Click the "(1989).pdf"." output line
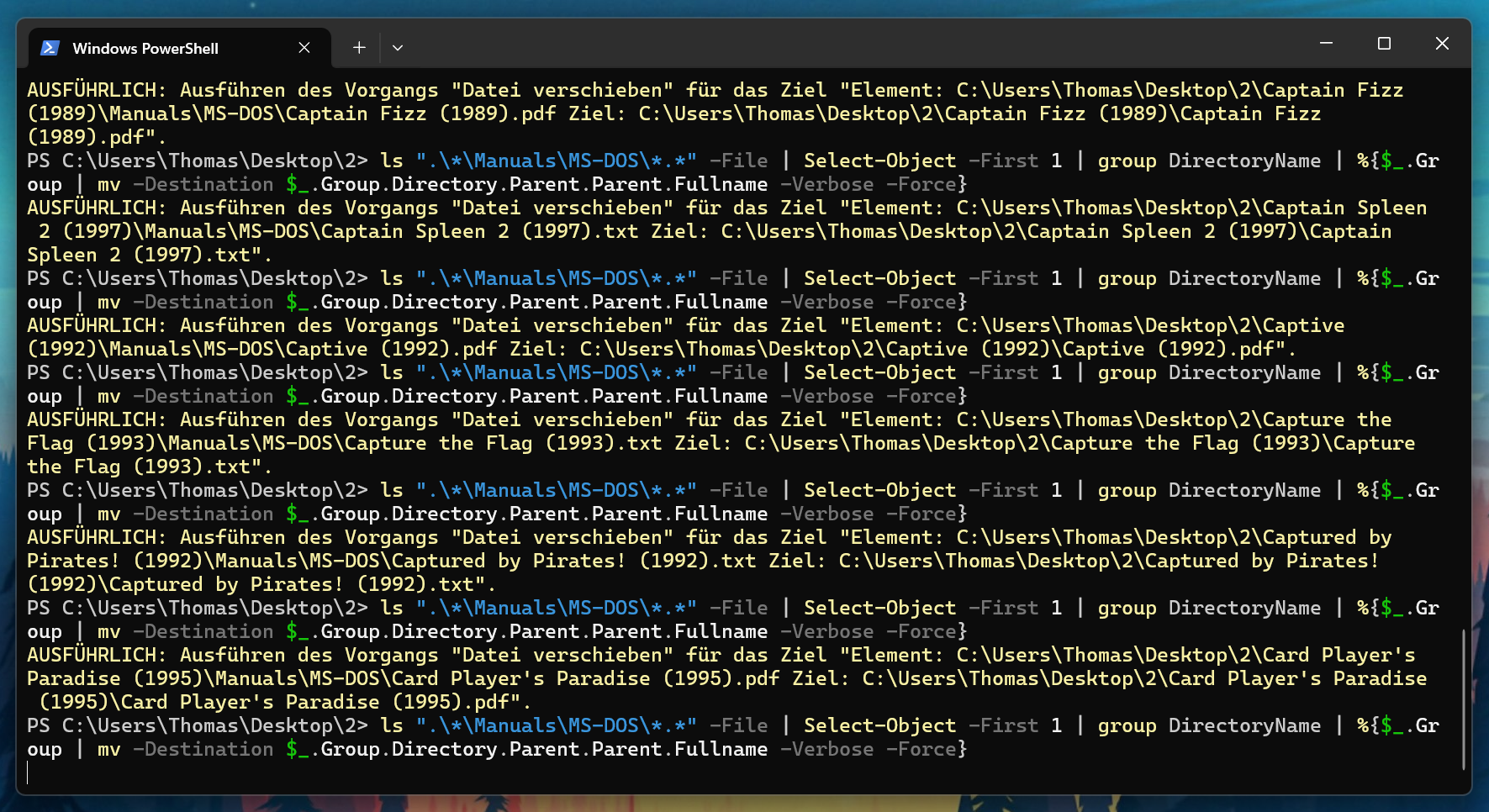 [97, 137]
